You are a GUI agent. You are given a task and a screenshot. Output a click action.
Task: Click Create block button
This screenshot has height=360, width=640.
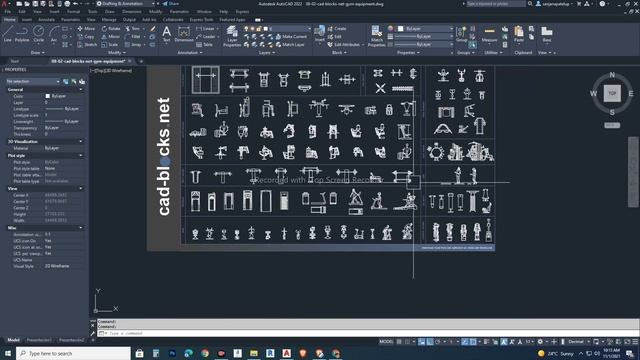click(x=337, y=29)
